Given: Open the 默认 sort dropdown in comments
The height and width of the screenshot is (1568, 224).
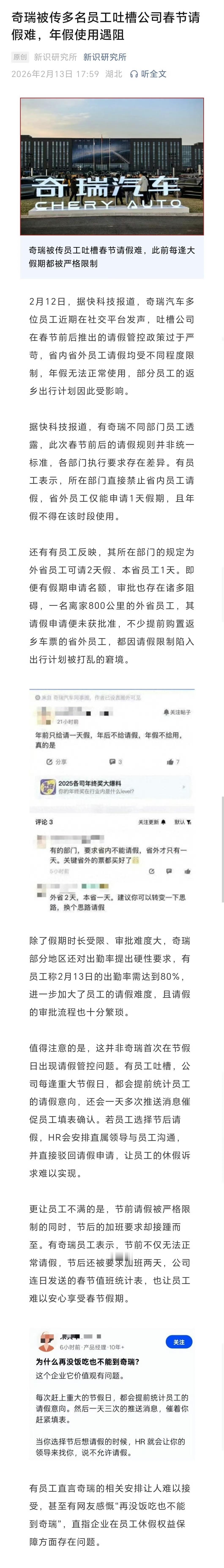Looking at the screenshot, I should point(183,822).
